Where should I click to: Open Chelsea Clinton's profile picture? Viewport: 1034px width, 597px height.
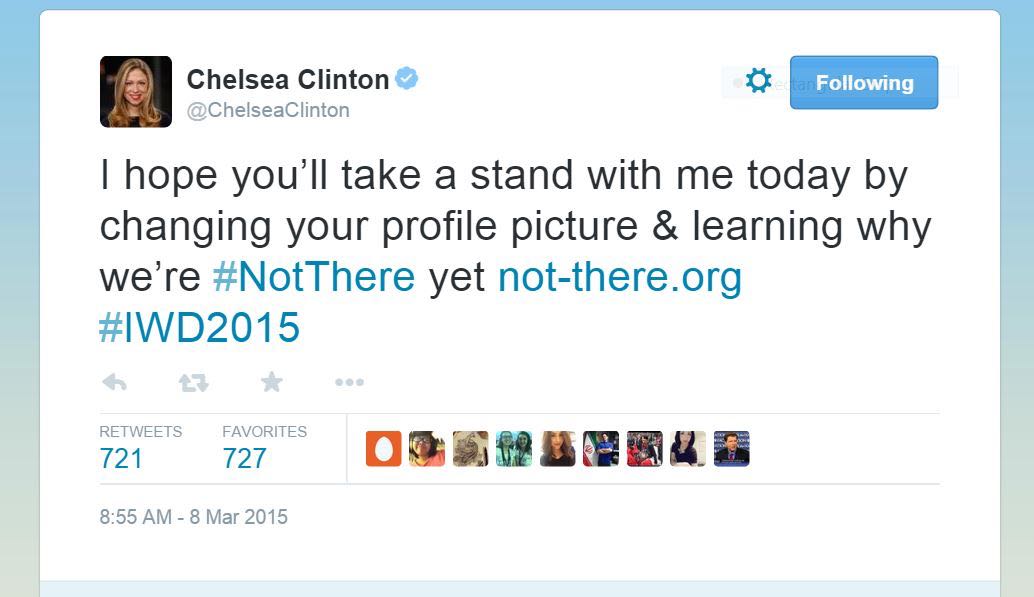(x=136, y=92)
